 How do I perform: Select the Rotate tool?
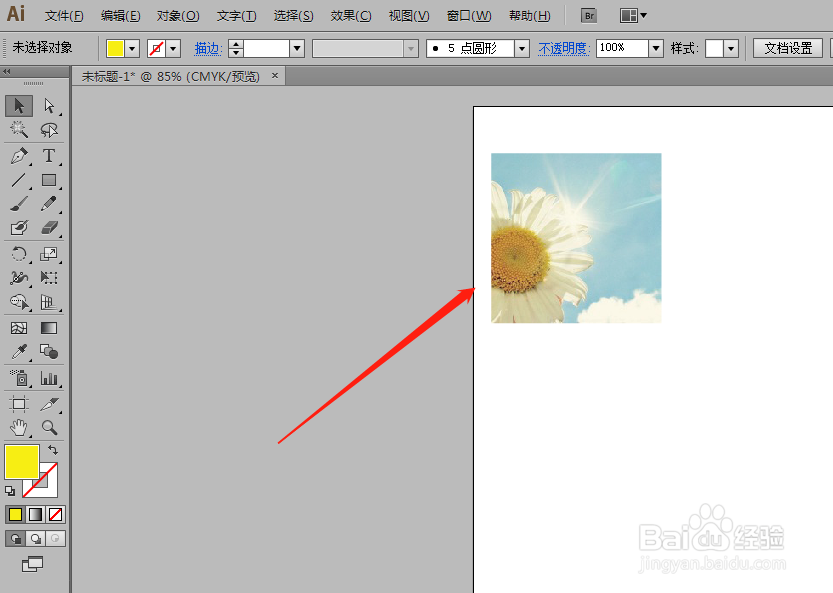tap(19, 254)
